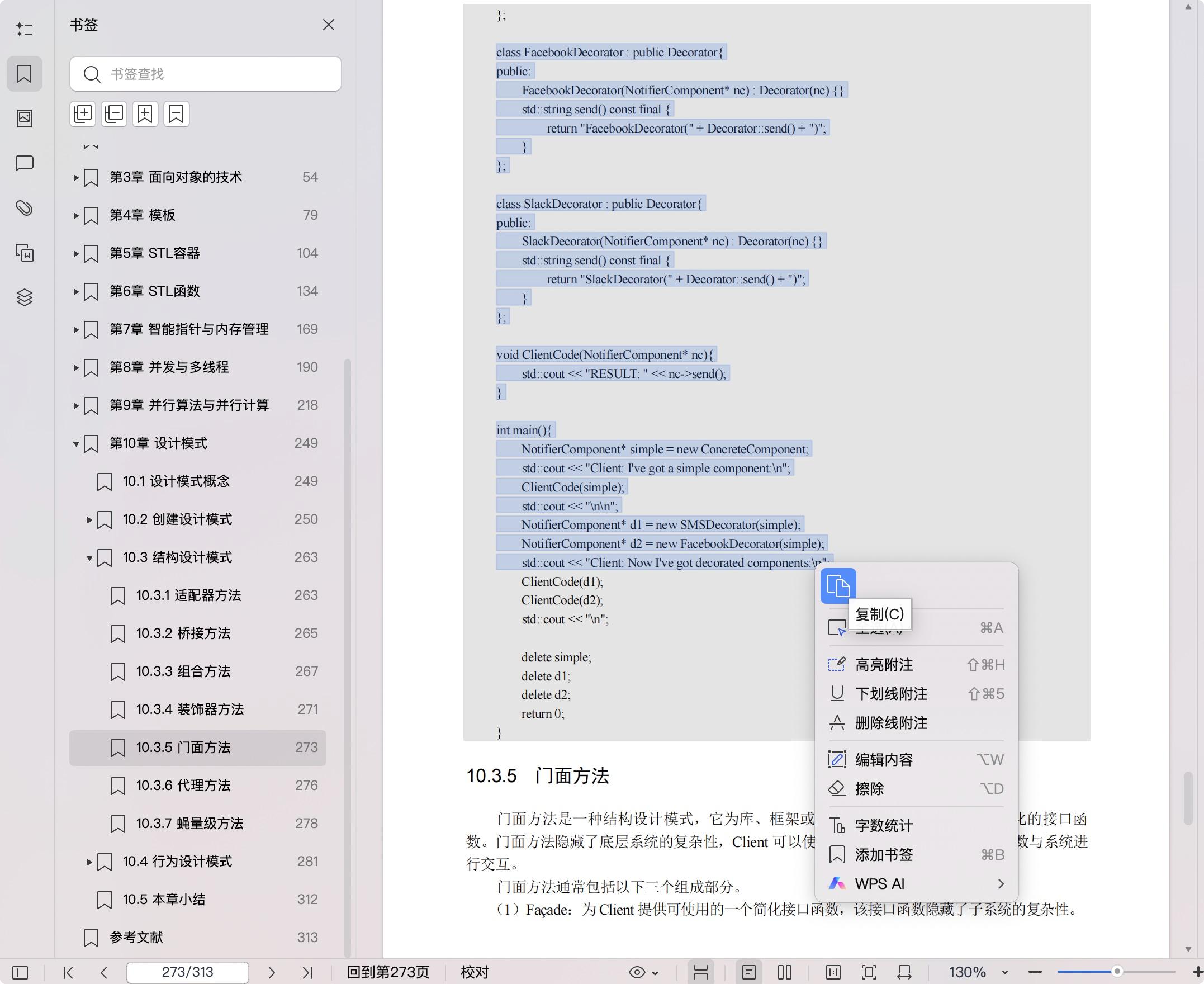Open the attachments paperclip icon
1204x984 pixels.
(x=25, y=208)
